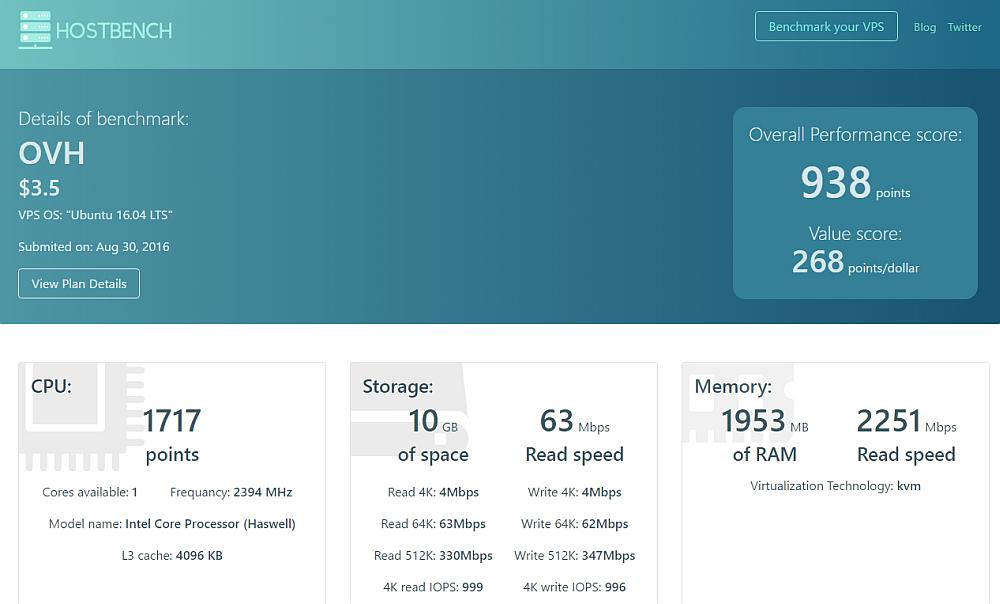Open the Blog link
The image size is (1000, 604).
[925, 27]
